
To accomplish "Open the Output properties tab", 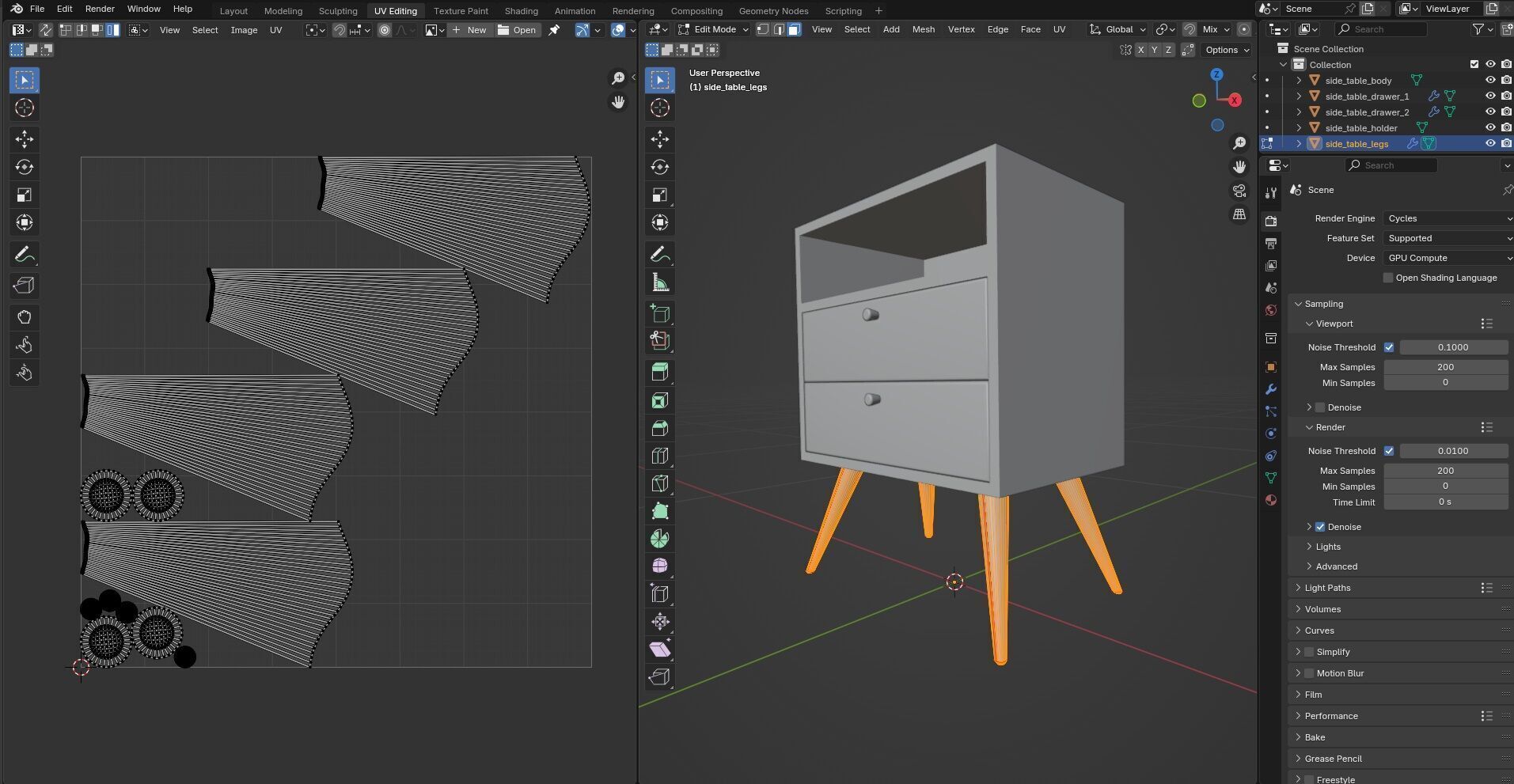I will 1271,243.
